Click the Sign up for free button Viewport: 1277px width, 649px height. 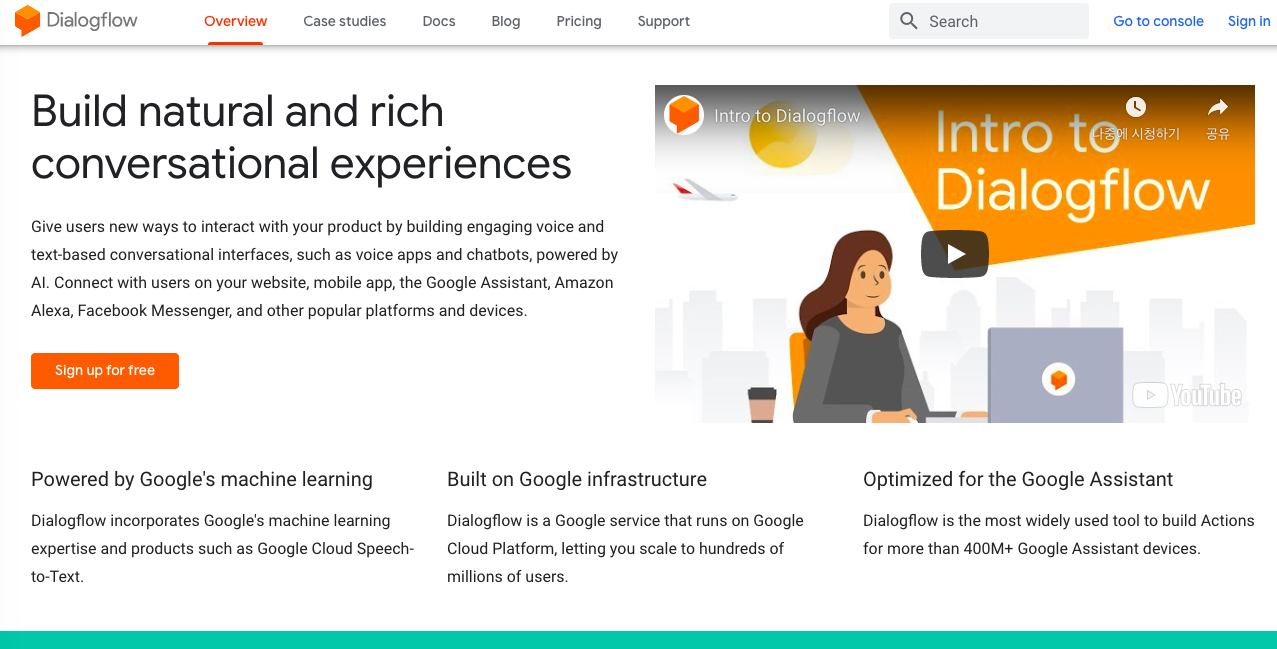[105, 371]
